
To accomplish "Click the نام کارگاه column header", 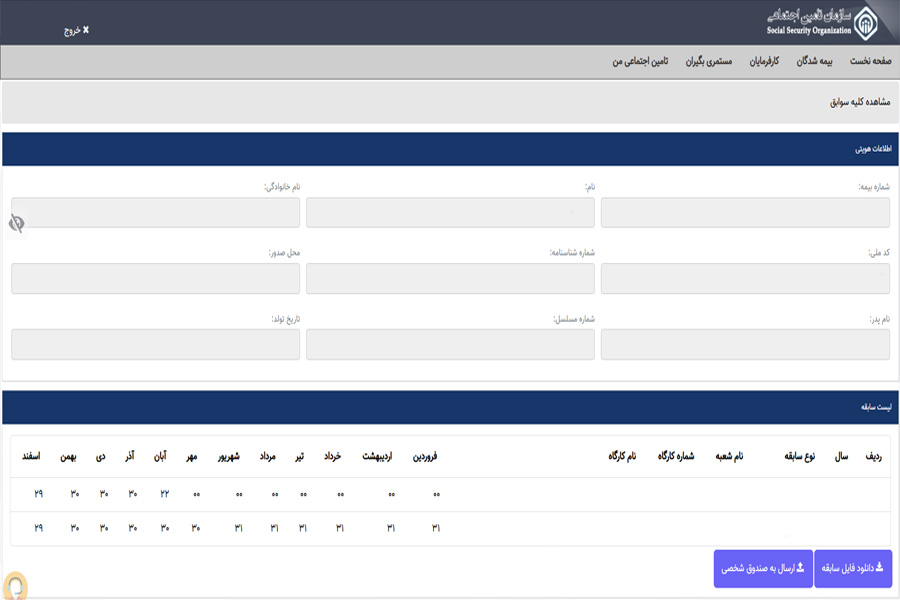I will 622,456.
